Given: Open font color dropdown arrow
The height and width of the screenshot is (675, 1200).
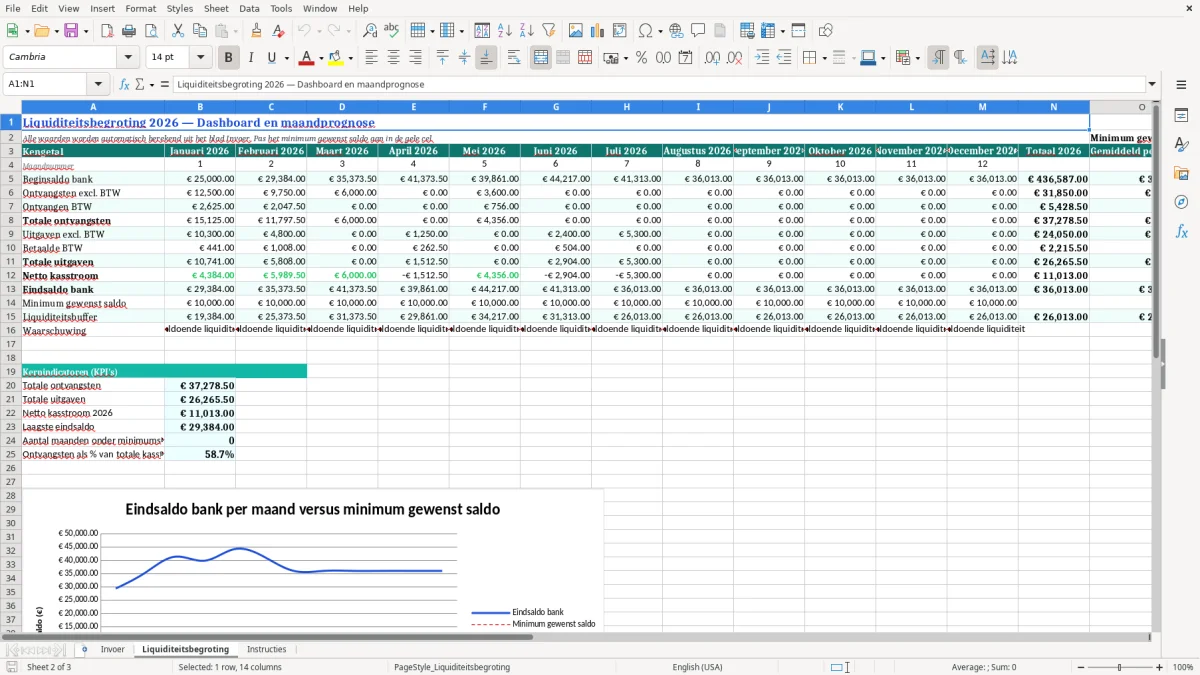Looking at the screenshot, I should click(322, 58).
